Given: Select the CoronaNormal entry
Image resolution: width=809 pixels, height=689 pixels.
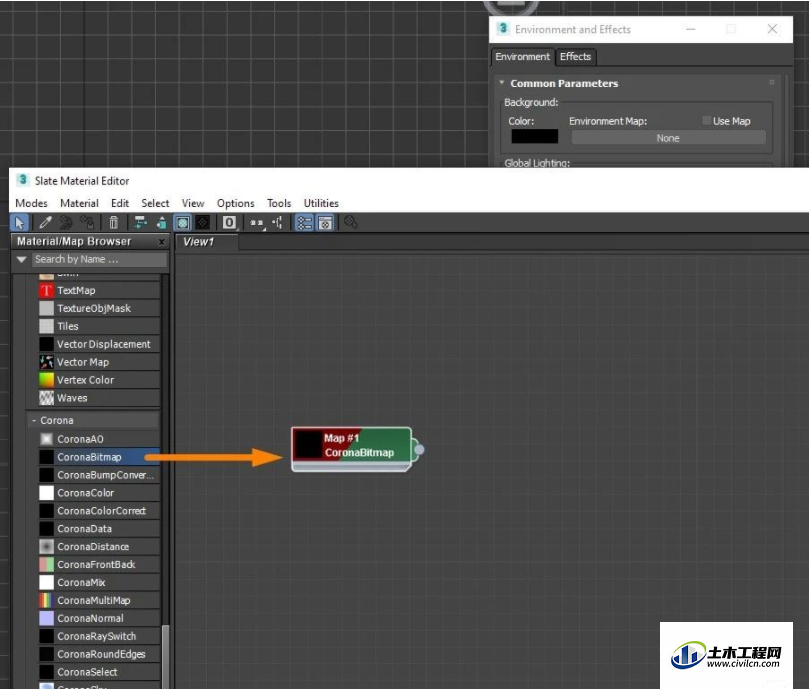Looking at the screenshot, I should click(x=99, y=618).
